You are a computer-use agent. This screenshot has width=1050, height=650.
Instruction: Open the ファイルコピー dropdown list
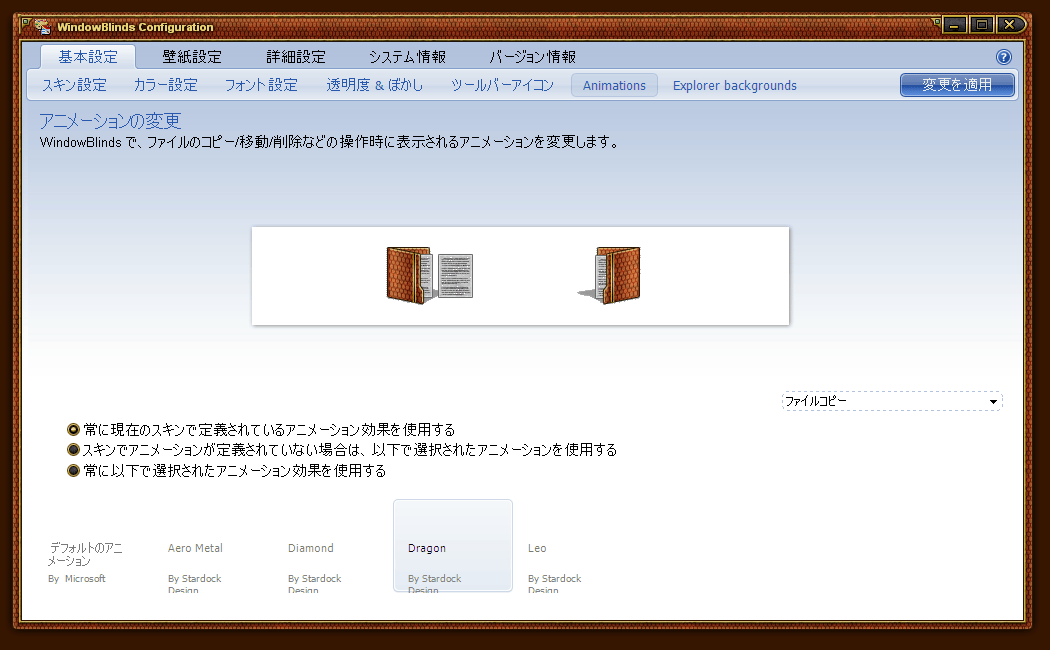click(x=891, y=401)
